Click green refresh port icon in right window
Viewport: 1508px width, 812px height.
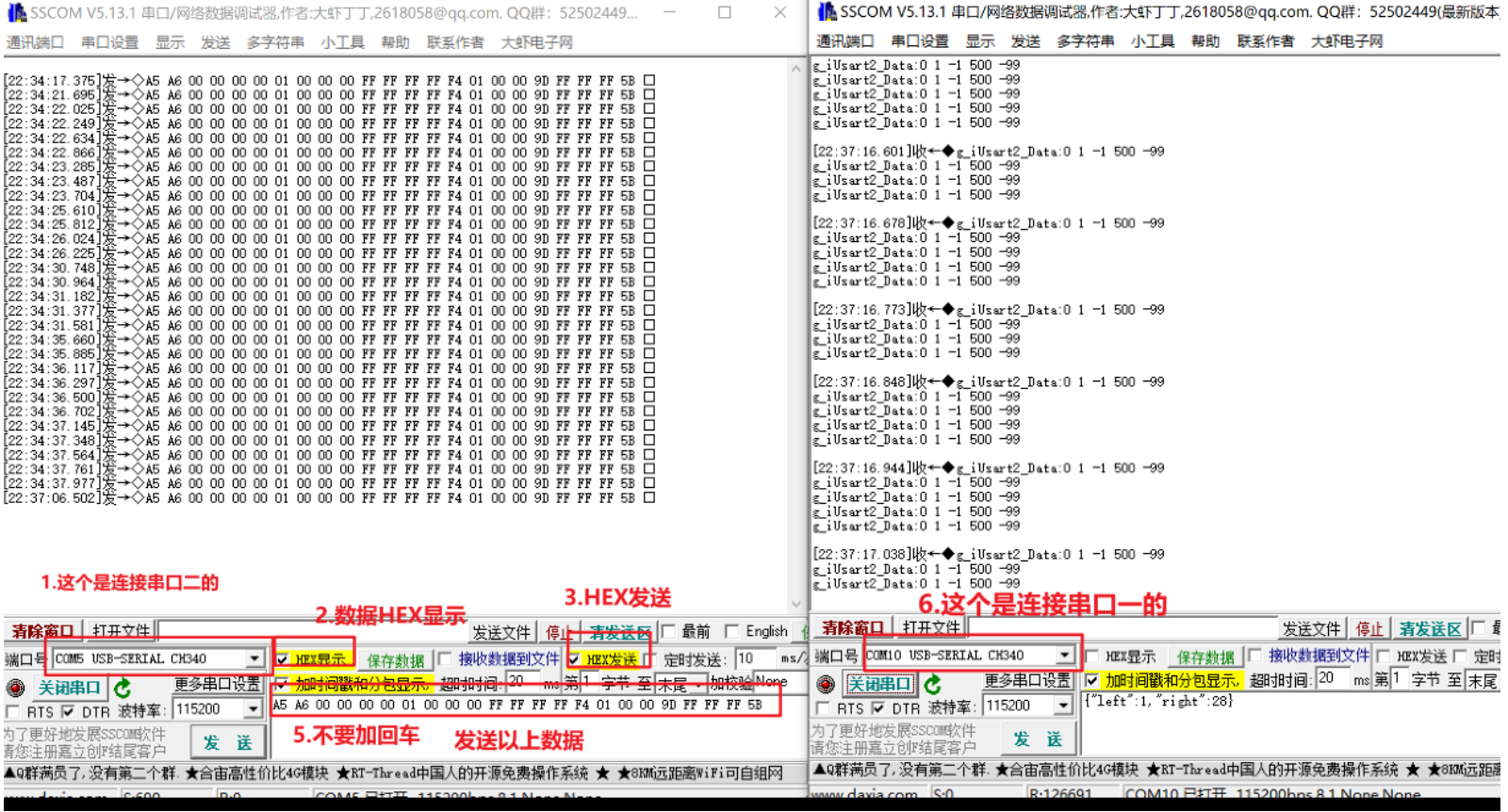click(933, 684)
